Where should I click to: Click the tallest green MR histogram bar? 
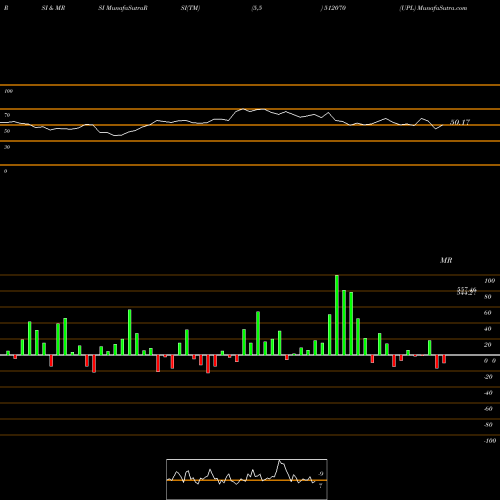tap(337, 315)
